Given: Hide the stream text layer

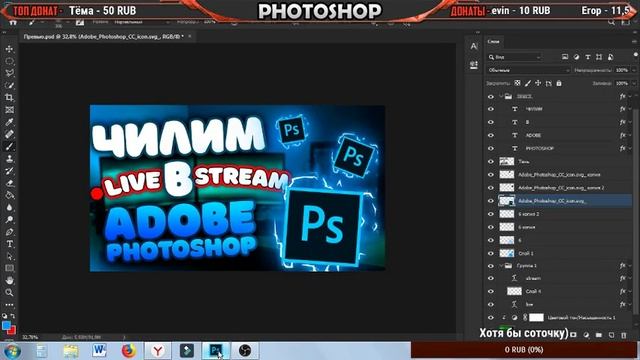Looking at the screenshot, I should point(491,279).
